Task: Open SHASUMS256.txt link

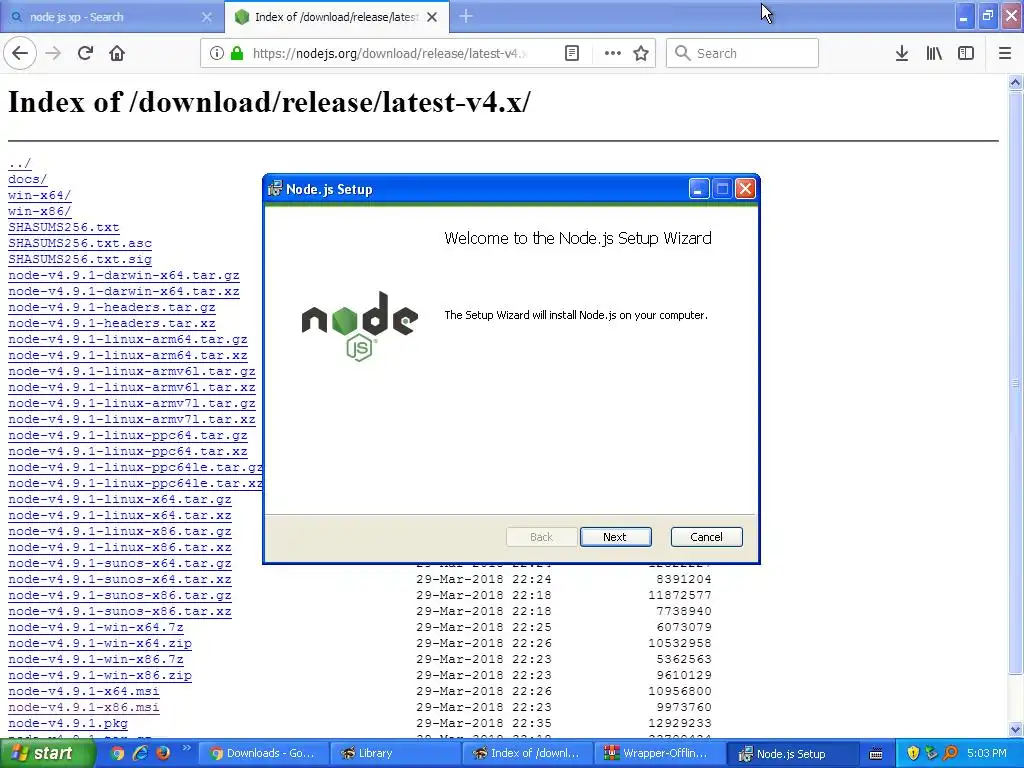Action: 63,227
